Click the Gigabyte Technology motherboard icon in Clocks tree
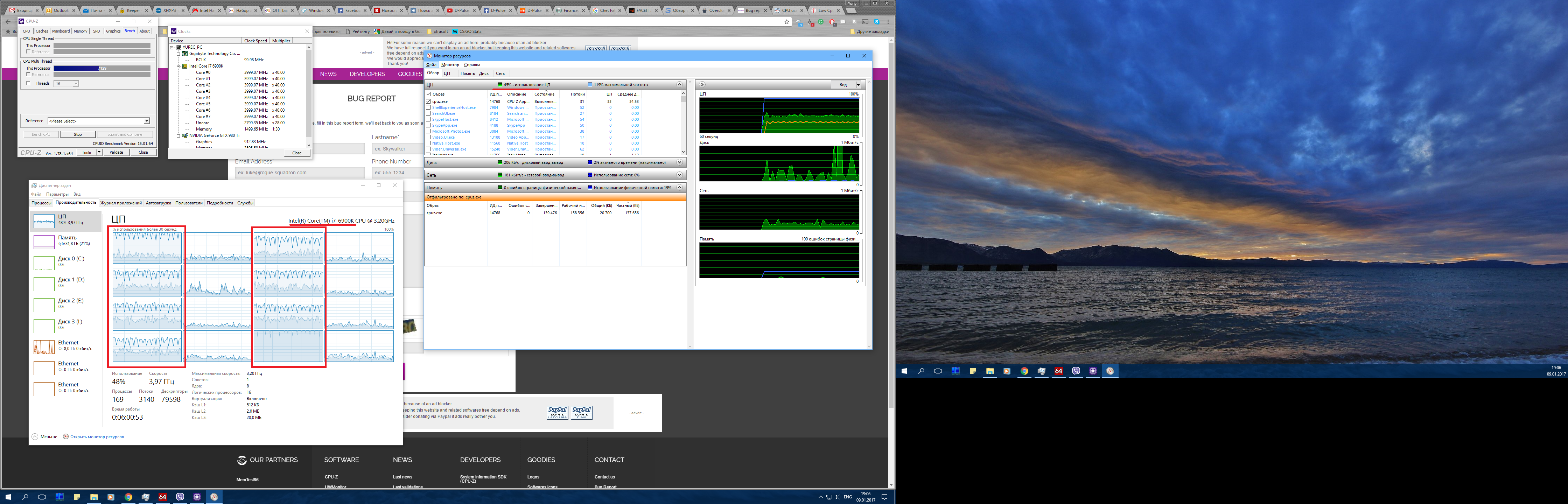The image size is (1568, 504). coord(184,54)
